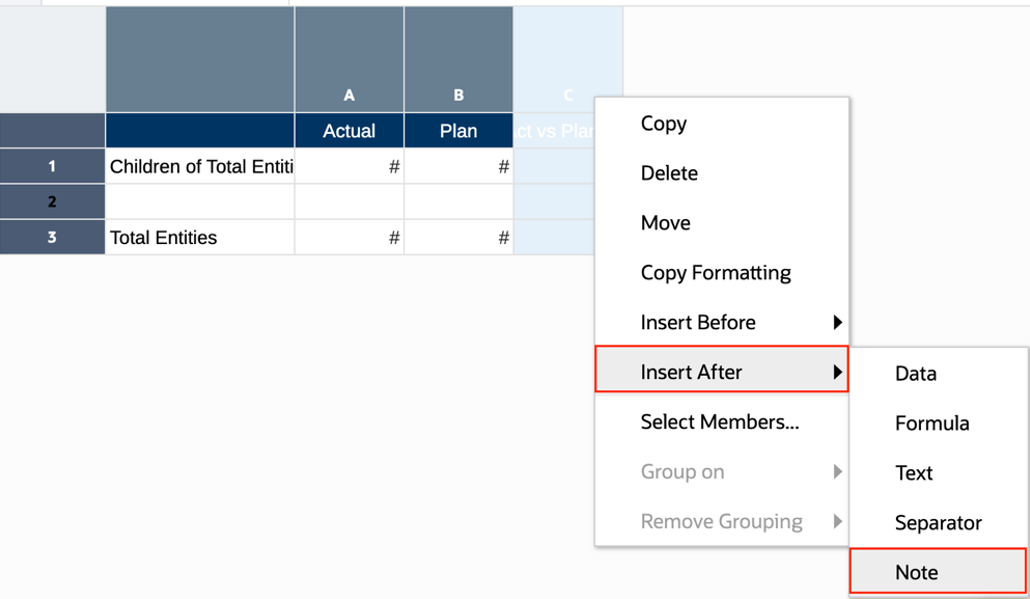This screenshot has width=1030, height=599.
Task: Pick Text from the Insert submenu
Action: click(x=913, y=473)
